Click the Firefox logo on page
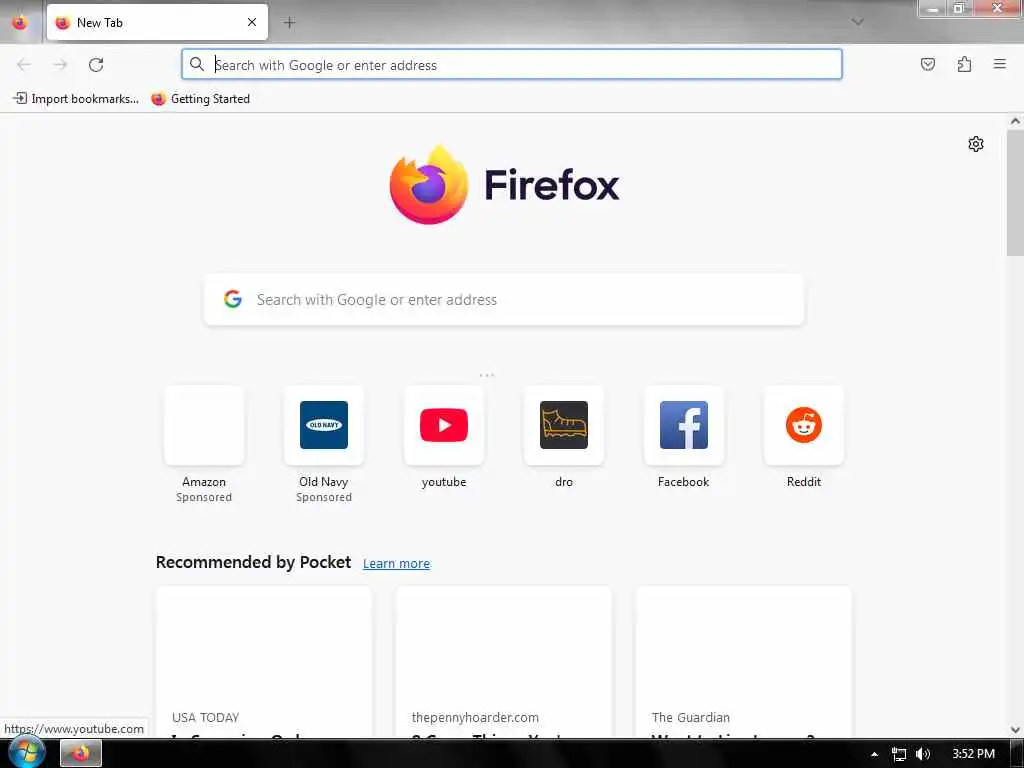1024x768 pixels. [504, 185]
